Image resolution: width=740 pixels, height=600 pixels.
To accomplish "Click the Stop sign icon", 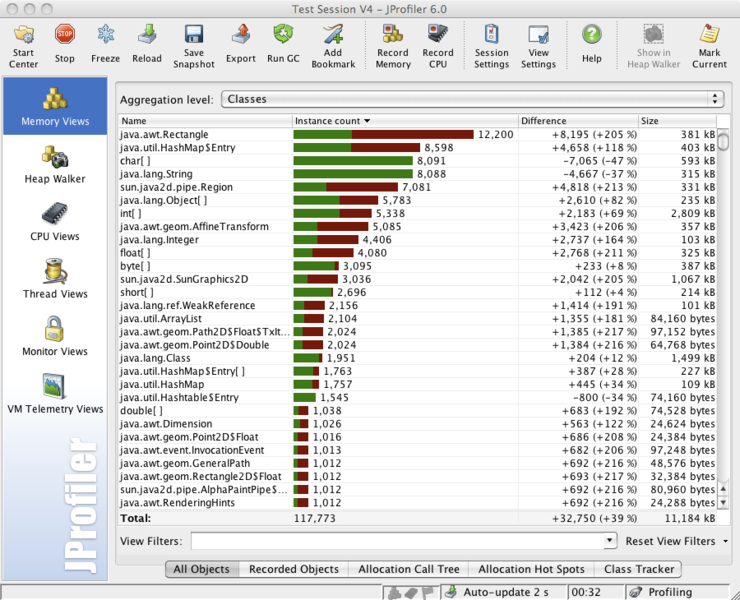I will [x=65, y=34].
